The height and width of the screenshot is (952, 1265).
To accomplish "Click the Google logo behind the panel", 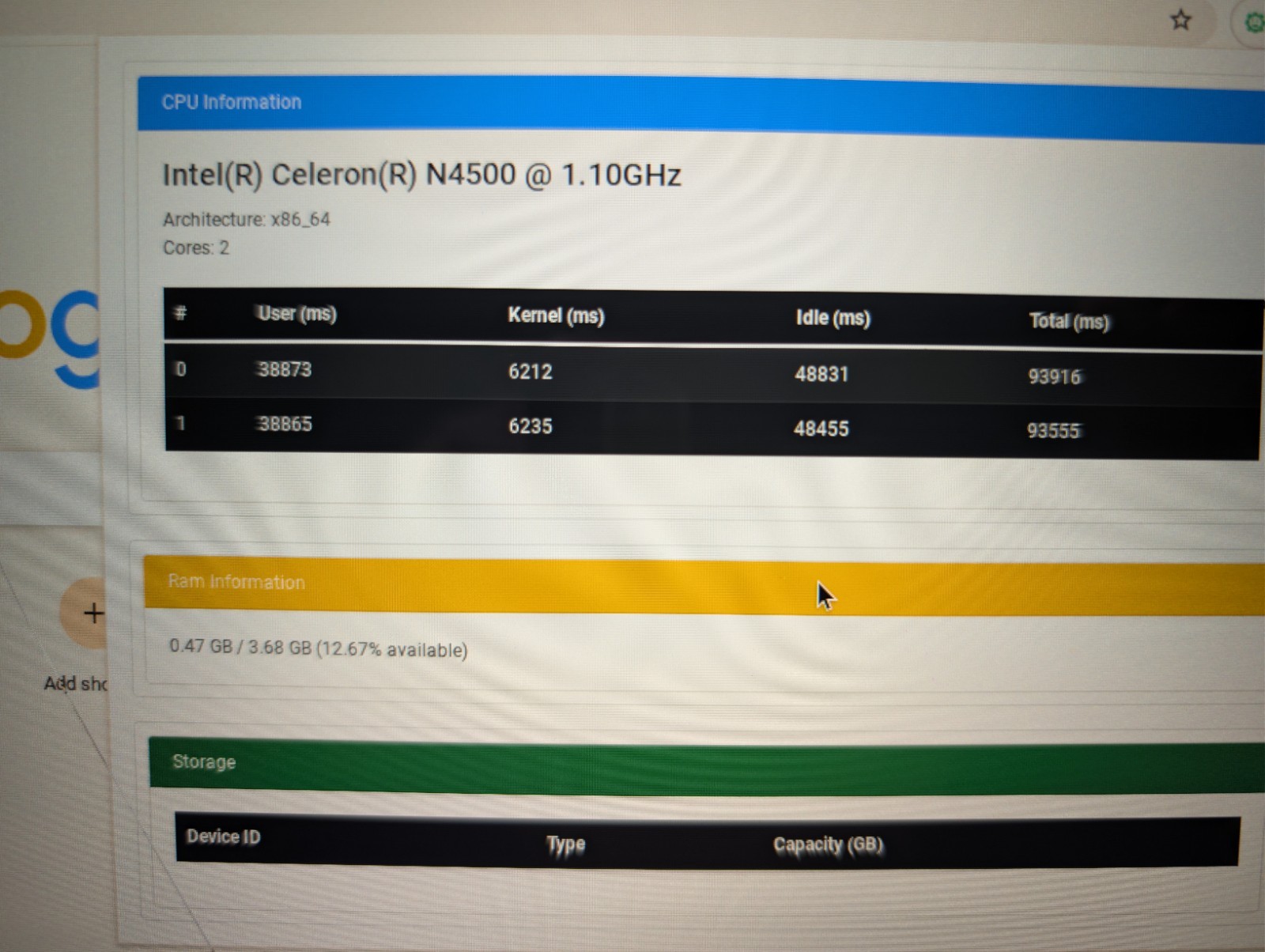I will 51,338.
